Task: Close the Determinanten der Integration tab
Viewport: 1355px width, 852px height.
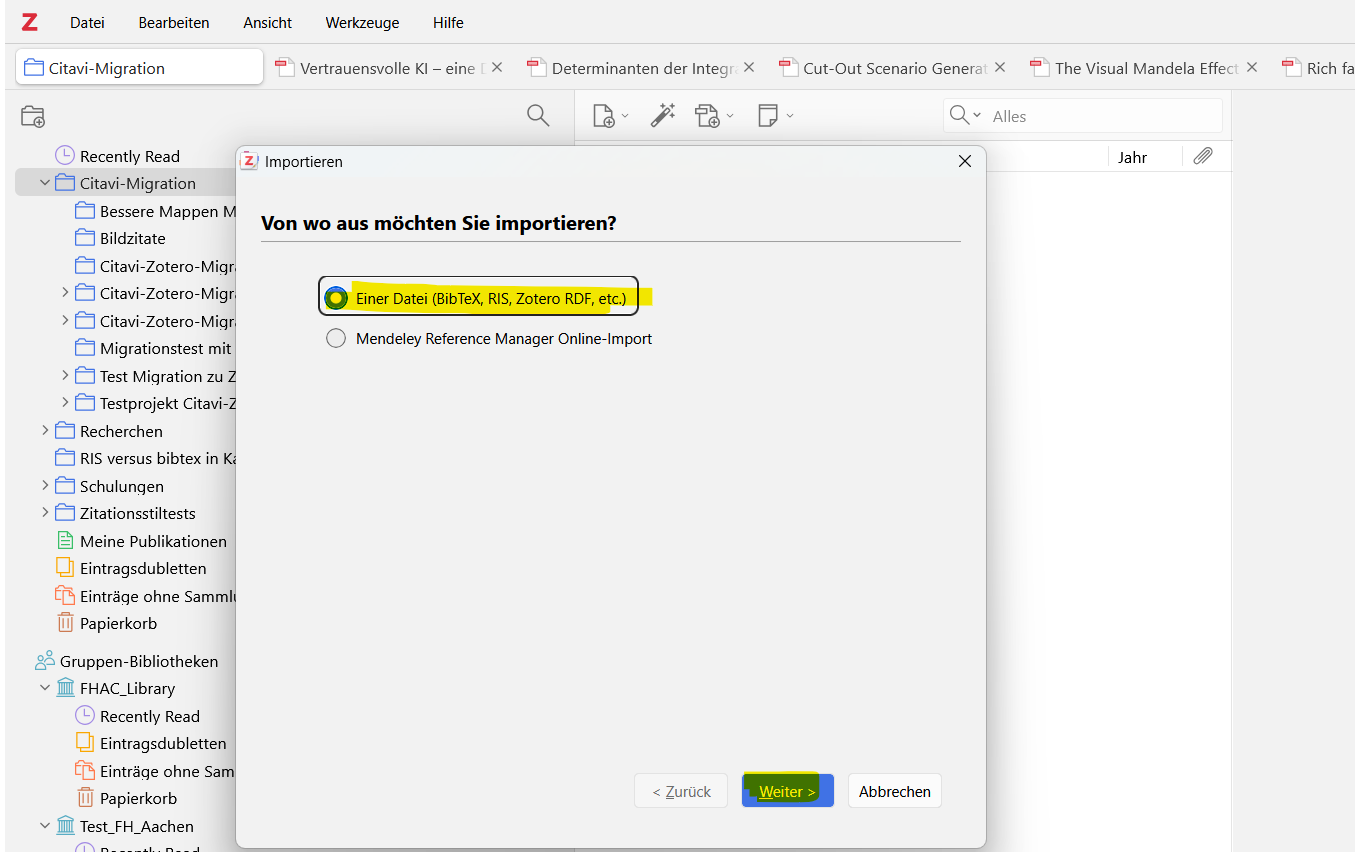Action: pyautogui.click(x=749, y=68)
